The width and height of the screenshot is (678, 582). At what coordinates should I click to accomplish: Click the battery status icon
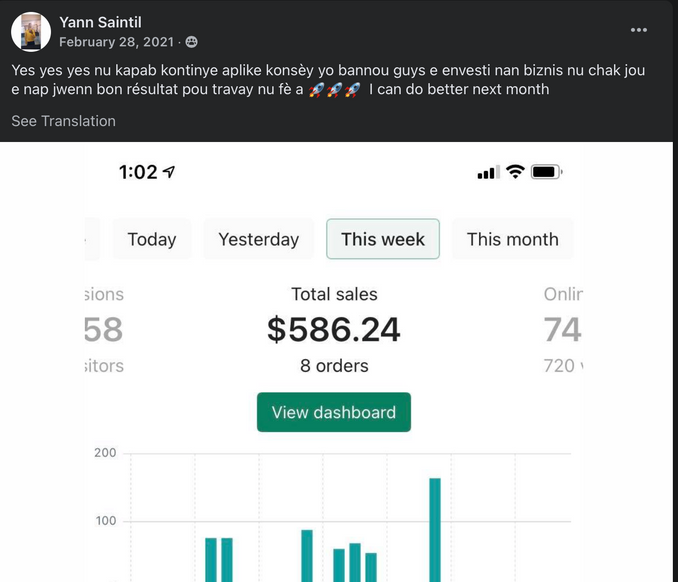(x=546, y=172)
